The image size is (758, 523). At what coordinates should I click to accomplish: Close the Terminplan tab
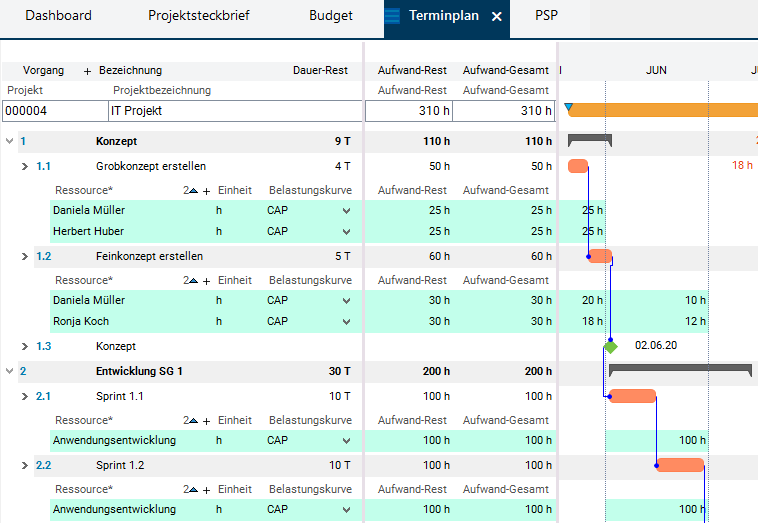click(497, 17)
